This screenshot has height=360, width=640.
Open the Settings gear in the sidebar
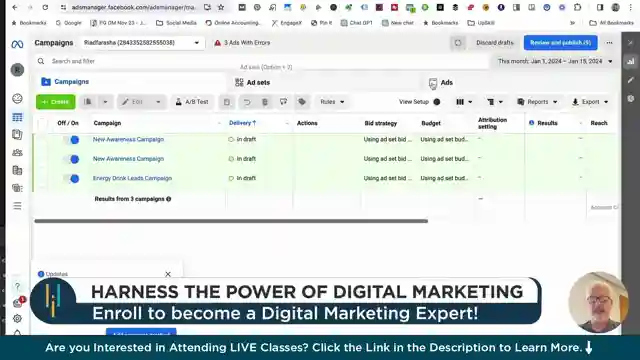(17, 318)
